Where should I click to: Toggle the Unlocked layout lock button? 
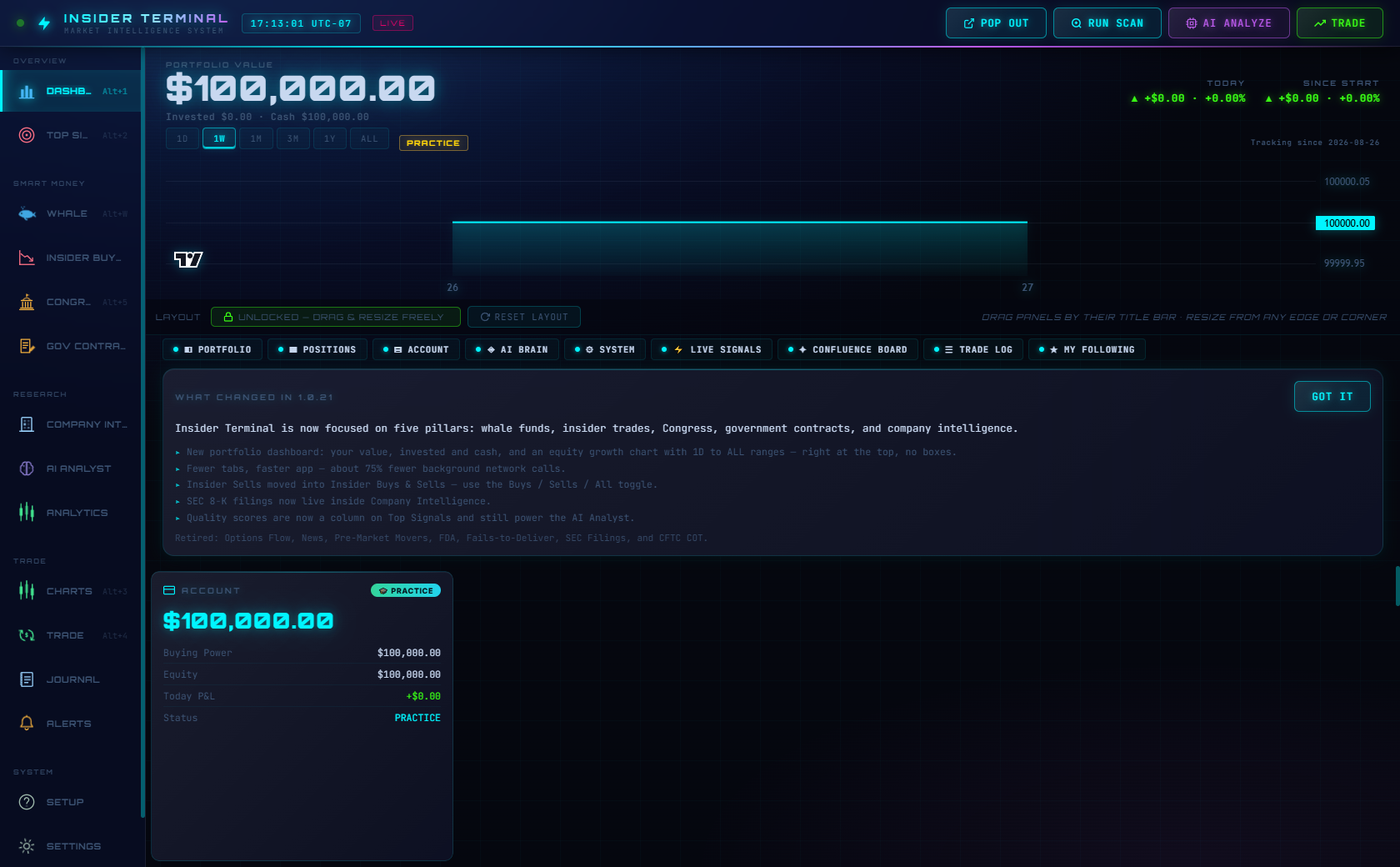(336, 317)
